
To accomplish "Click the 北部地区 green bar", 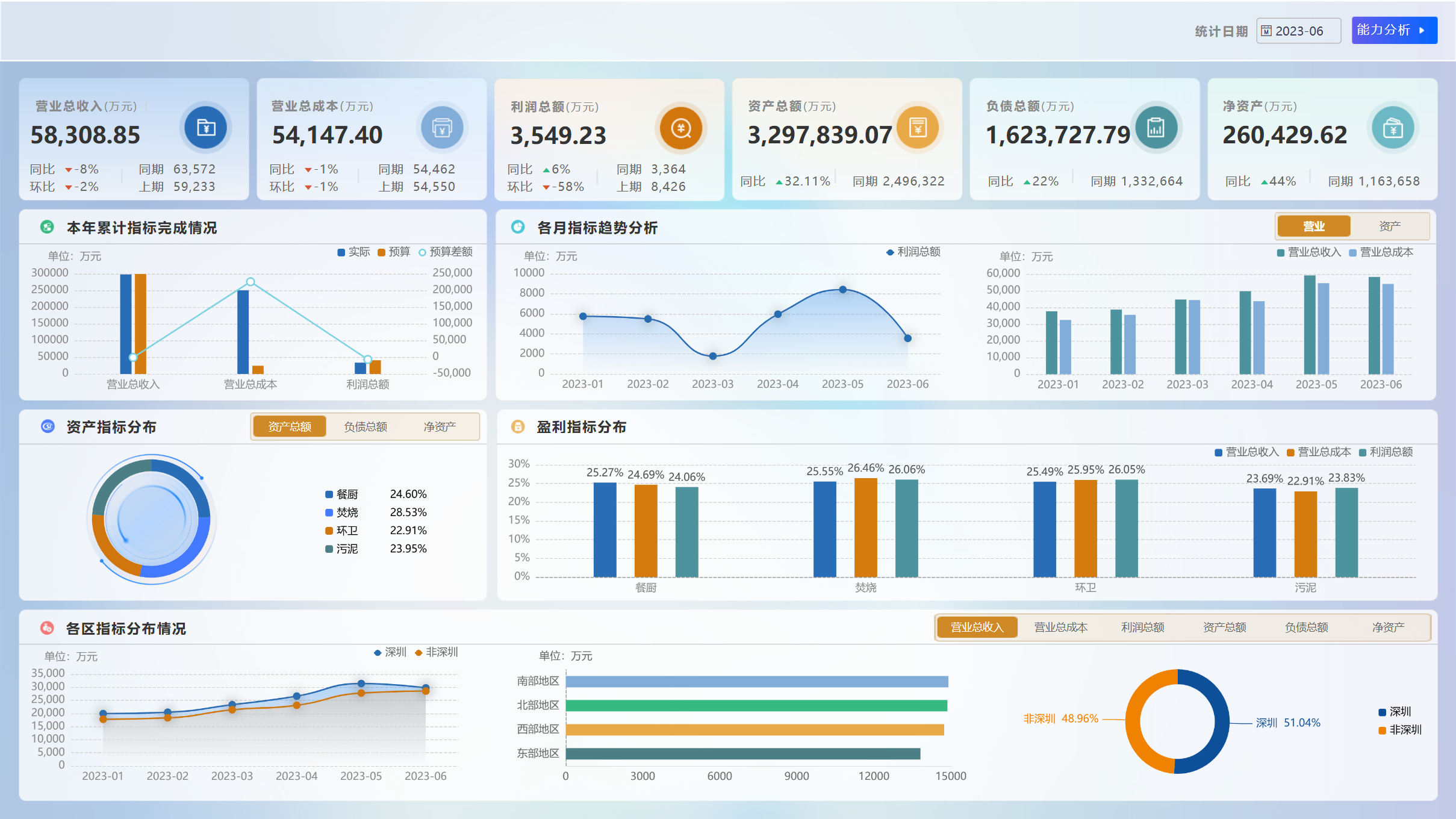I will pos(756,705).
